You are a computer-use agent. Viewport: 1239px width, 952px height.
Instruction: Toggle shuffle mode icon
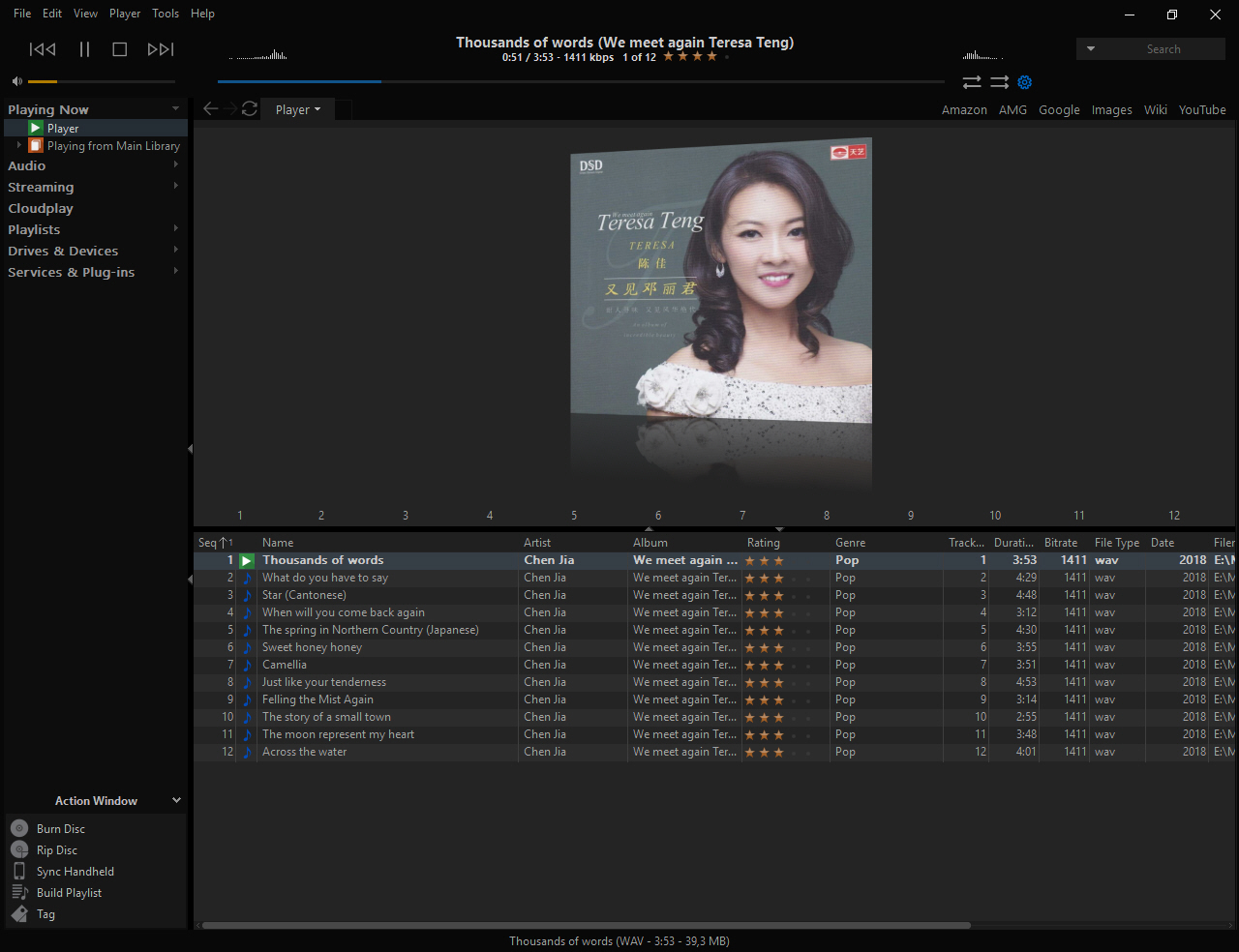pos(999,82)
